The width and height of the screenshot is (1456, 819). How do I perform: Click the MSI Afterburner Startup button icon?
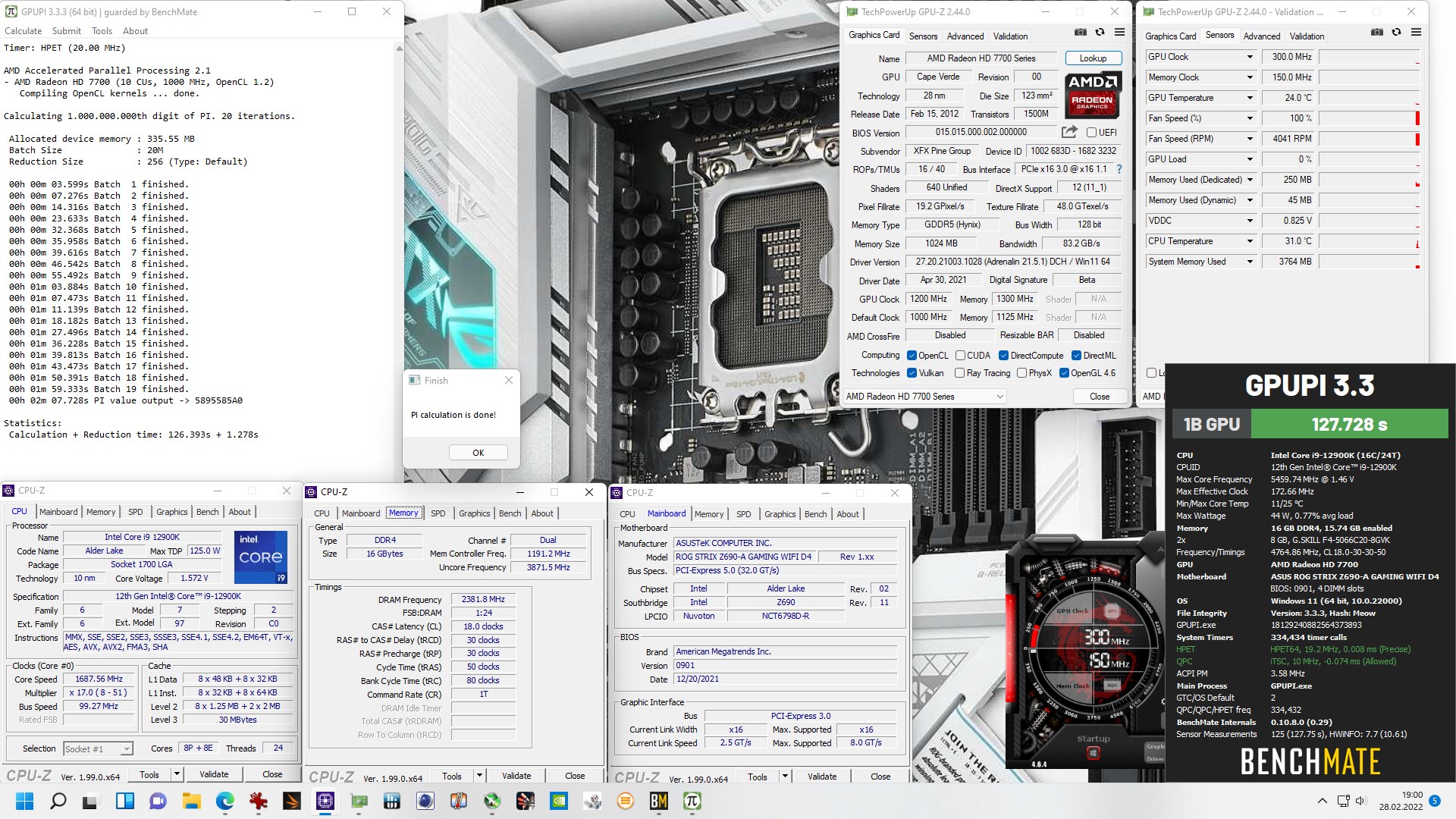coord(1093,753)
